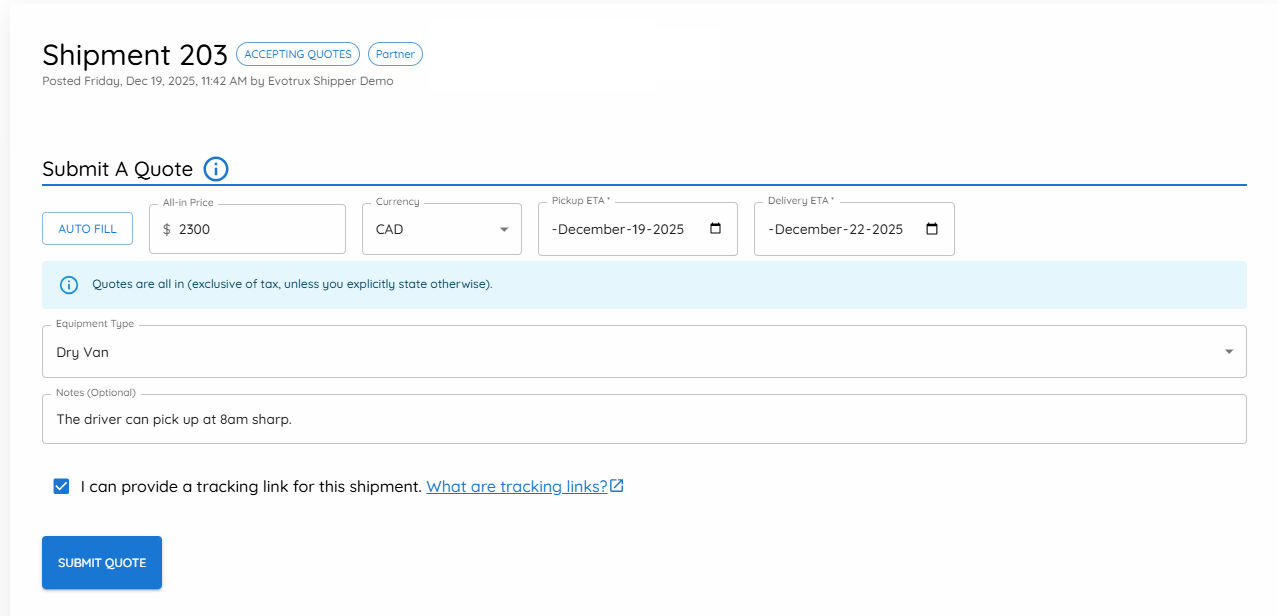Image resolution: width=1278 pixels, height=616 pixels.
Task: Open the Equipment Type dropdown arrow
Action: (x=1228, y=352)
